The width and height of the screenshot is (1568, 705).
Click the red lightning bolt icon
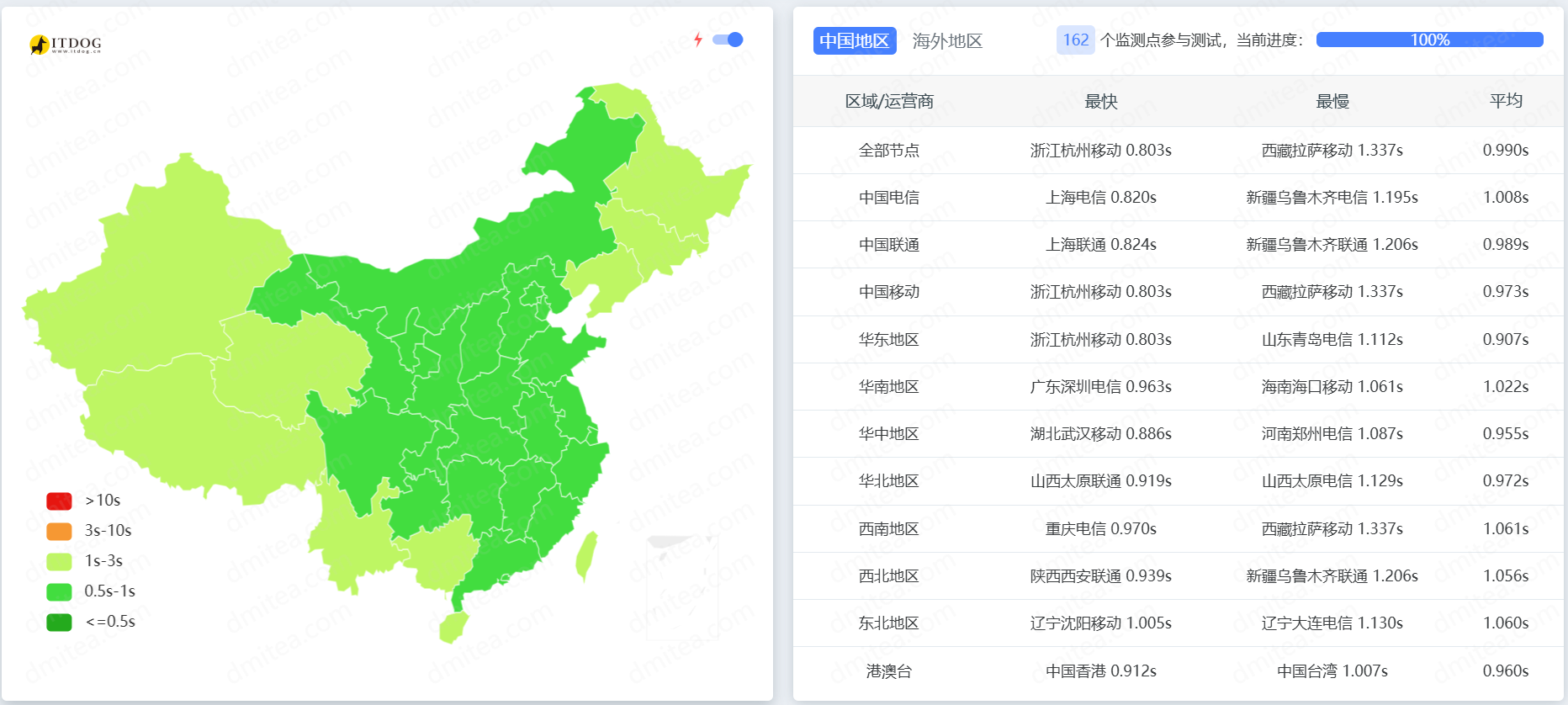[697, 40]
